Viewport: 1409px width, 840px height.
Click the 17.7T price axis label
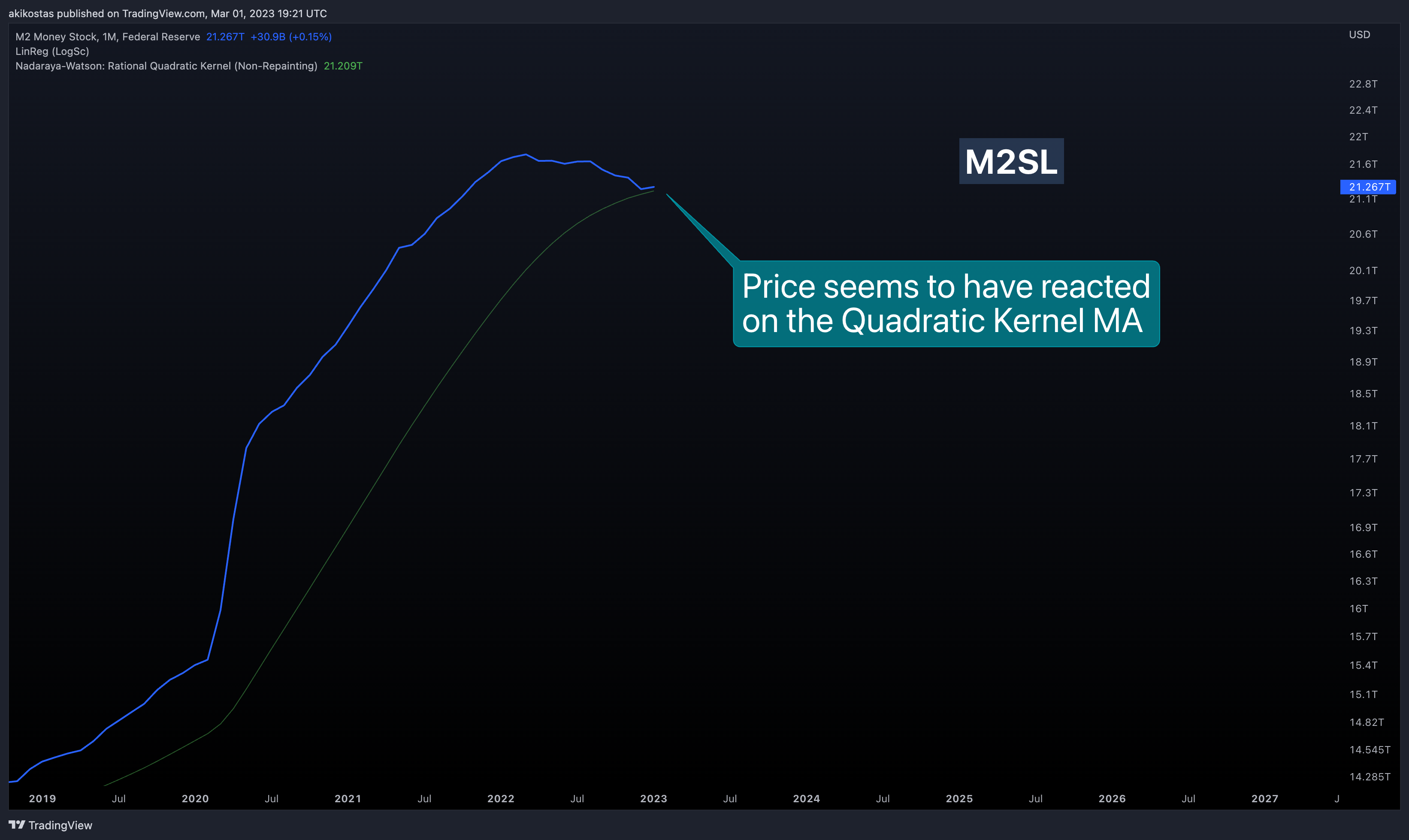(x=1363, y=459)
